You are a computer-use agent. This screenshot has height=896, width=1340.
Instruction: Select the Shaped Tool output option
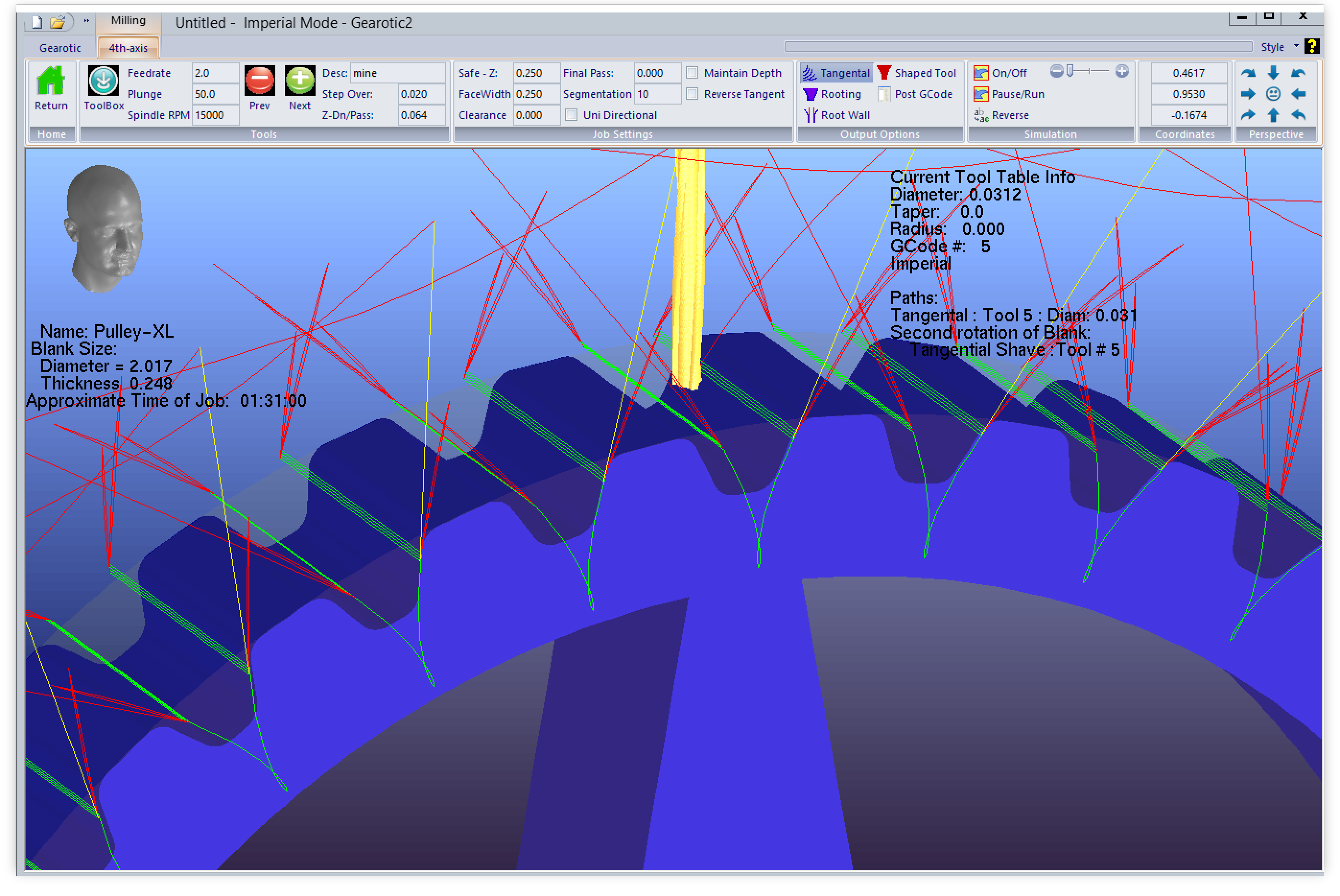(916, 73)
